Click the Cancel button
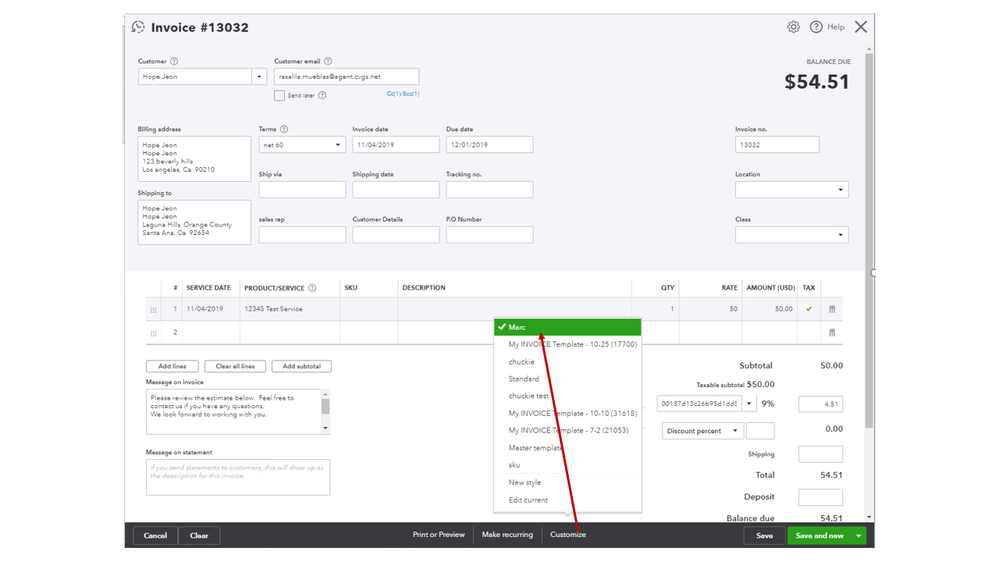The image size is (999, 562). [x=155, y=536]
